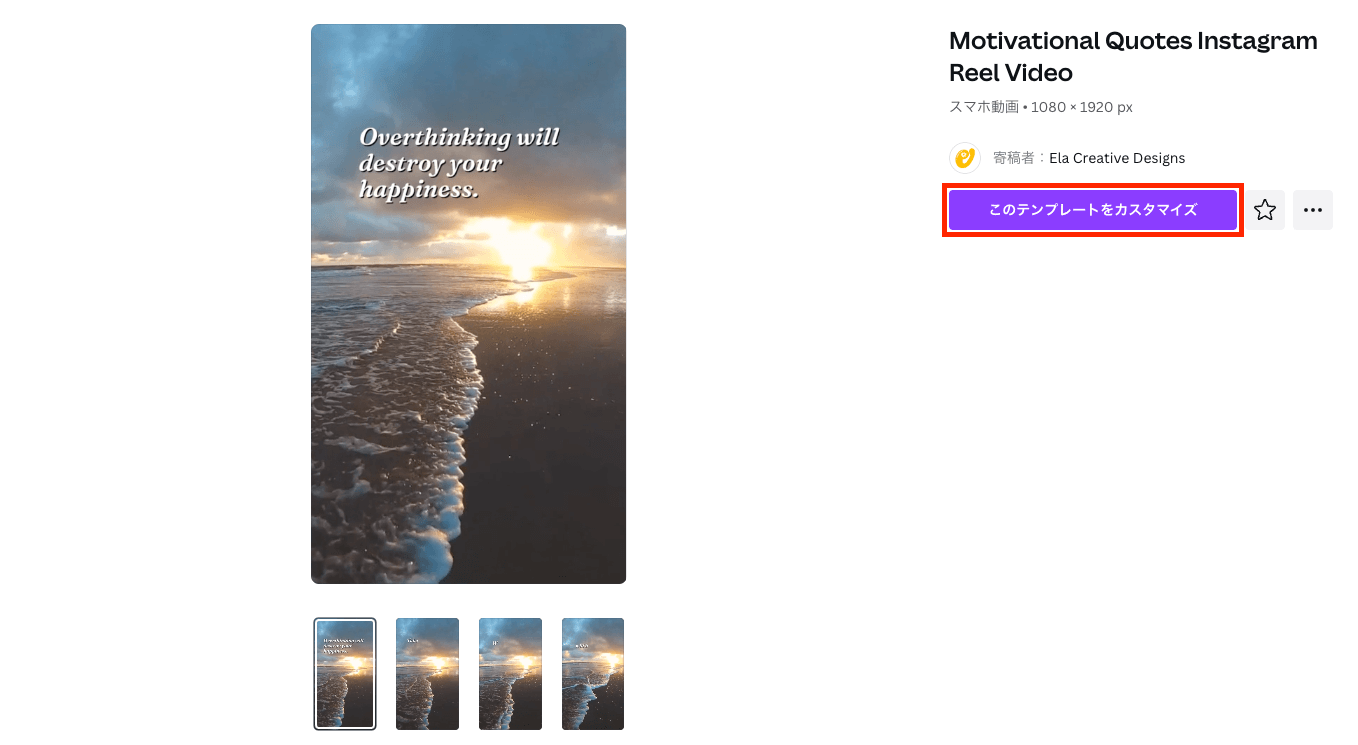
Task: Select the second page thumbnail
Action: click(427, 674)
